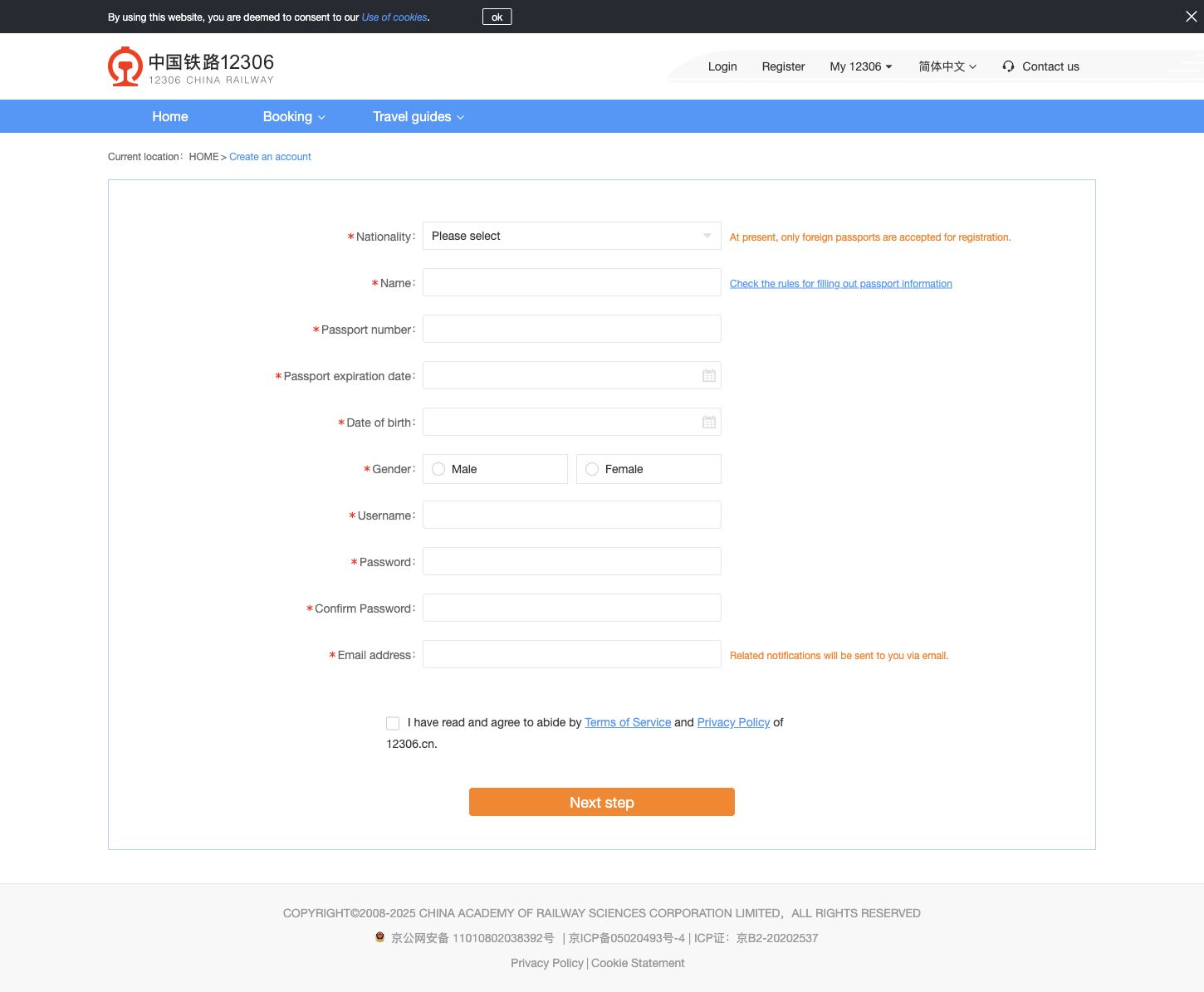Expand the My 12306 menu
The height and width of the screenshot is (992, 1204).
click(861, 66)
